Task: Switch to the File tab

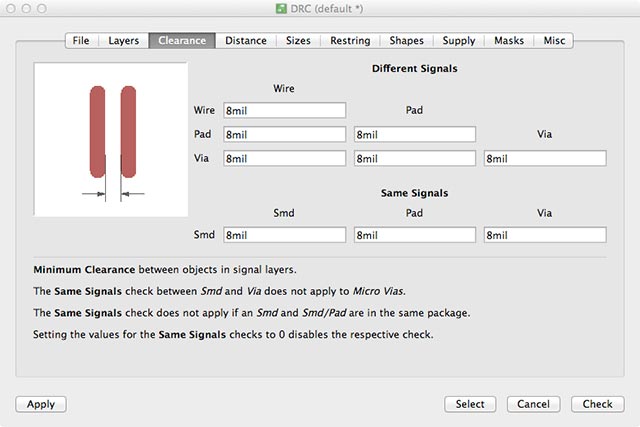Action: pos(81,41)
